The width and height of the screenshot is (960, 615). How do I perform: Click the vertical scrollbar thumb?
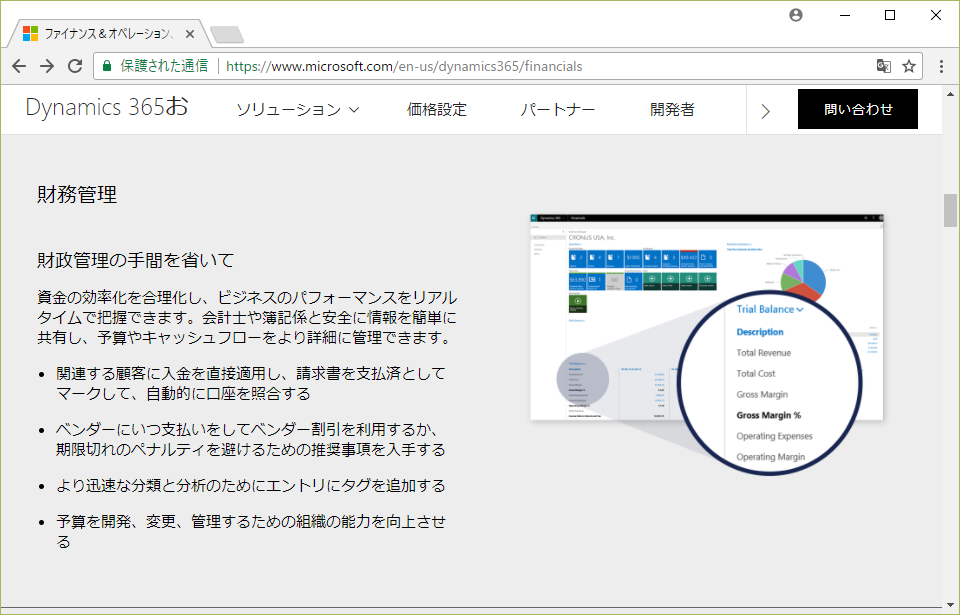[950, 210]
